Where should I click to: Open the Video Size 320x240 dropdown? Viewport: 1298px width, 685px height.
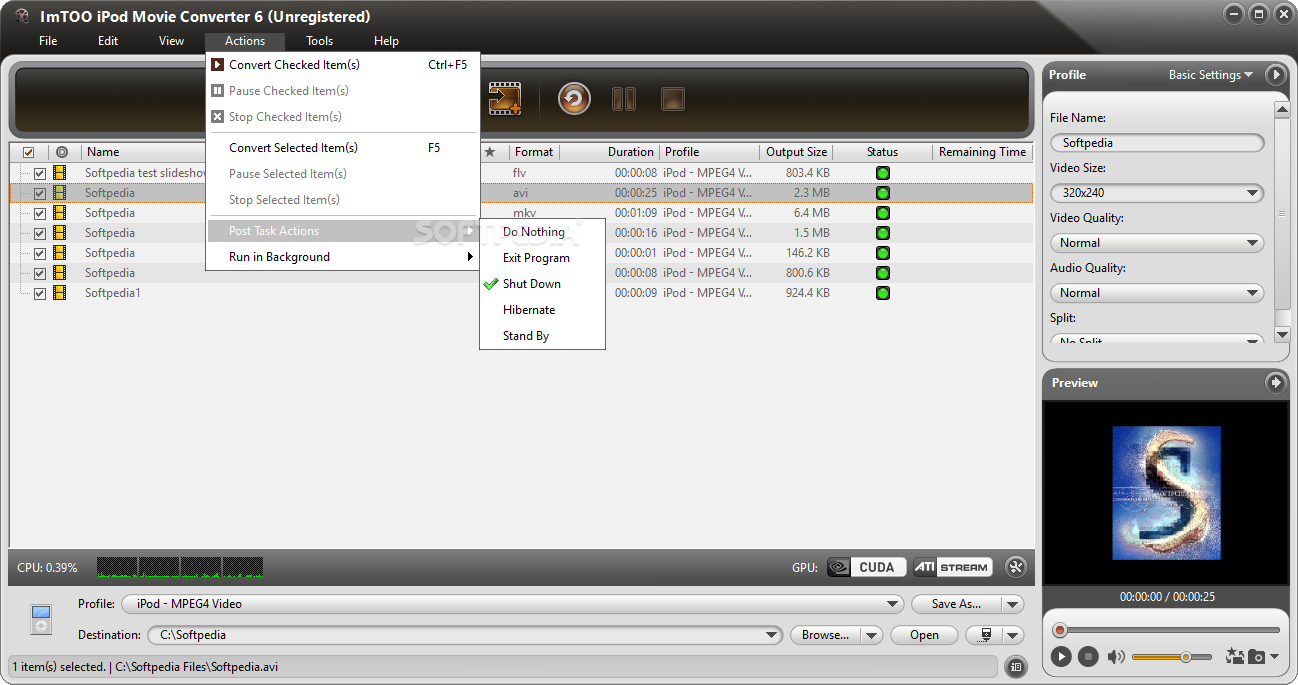pos(1157,193)
